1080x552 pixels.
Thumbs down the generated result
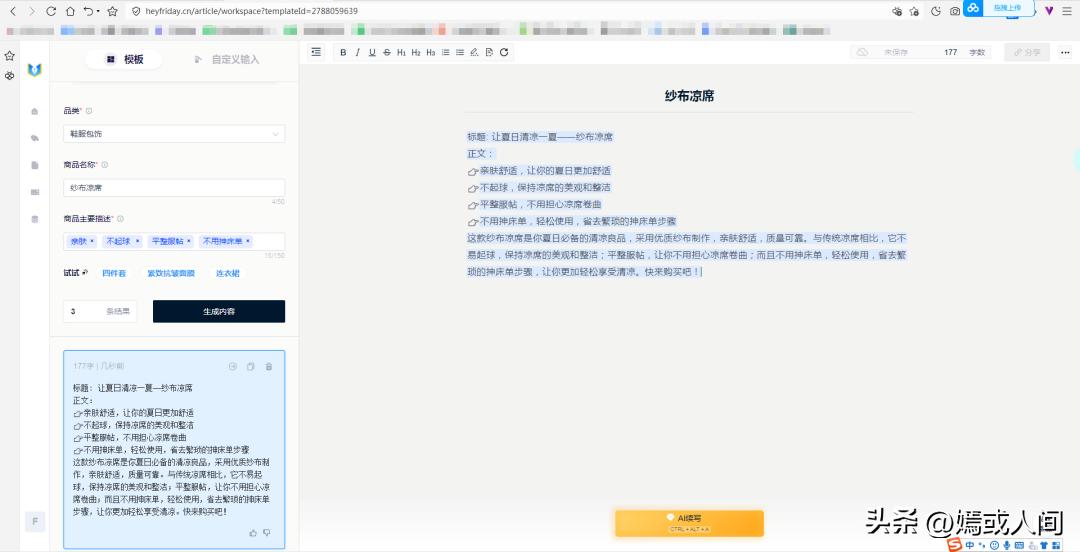click(267, 533)
